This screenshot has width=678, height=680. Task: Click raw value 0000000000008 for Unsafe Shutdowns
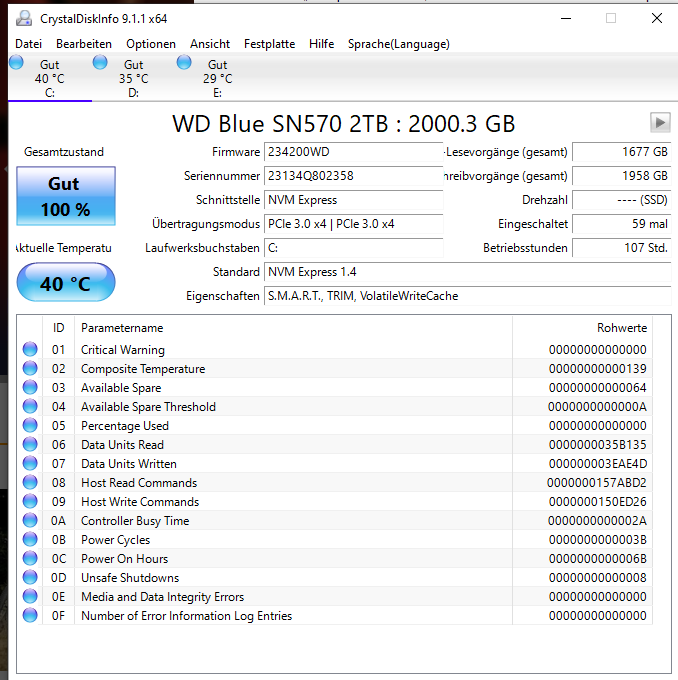coord(597,578)
